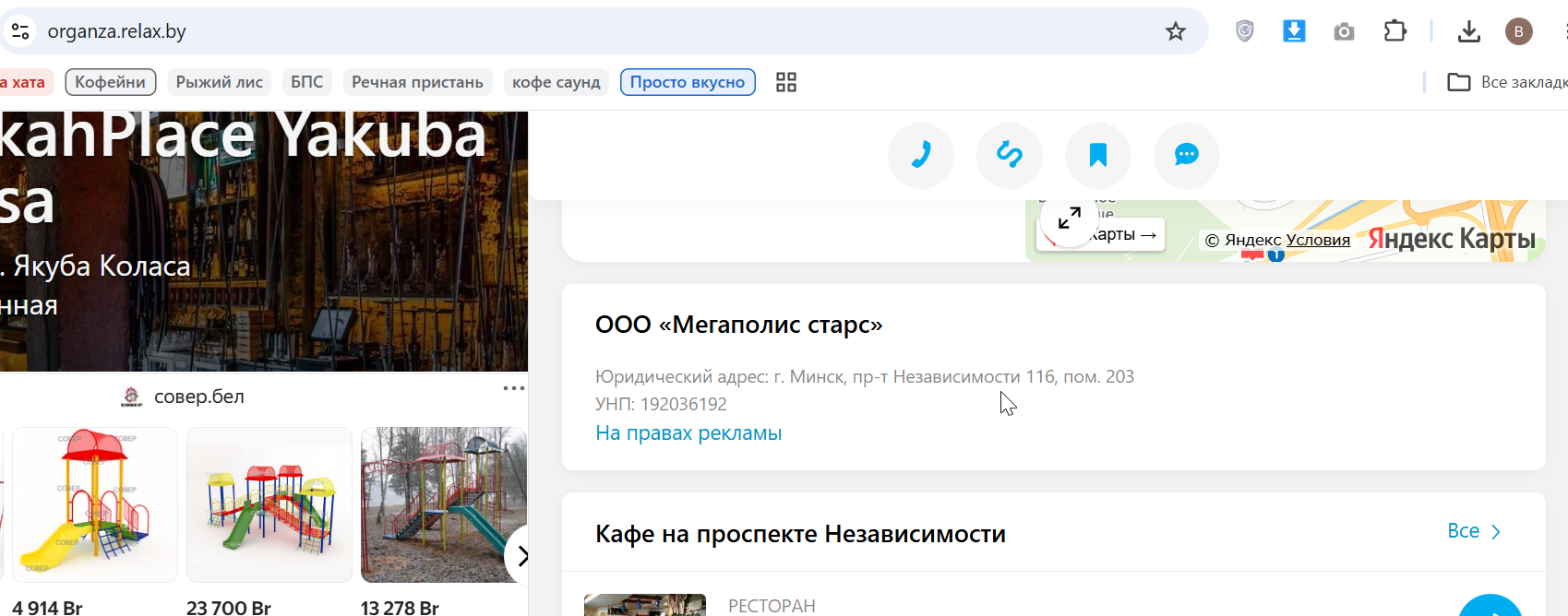Open the shield extension icon
The height and width of the screenshot is (616, 1568).
click(1244, 31)
